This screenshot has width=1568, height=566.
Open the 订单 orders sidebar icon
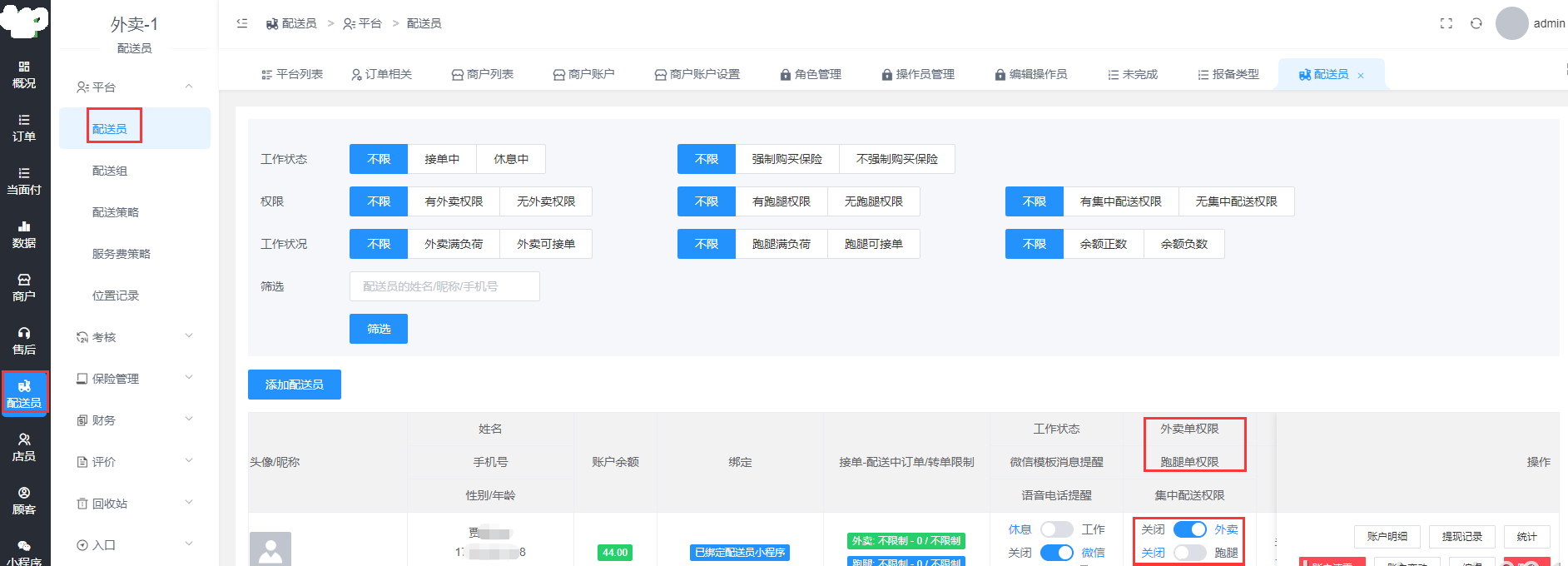point(24,127)
